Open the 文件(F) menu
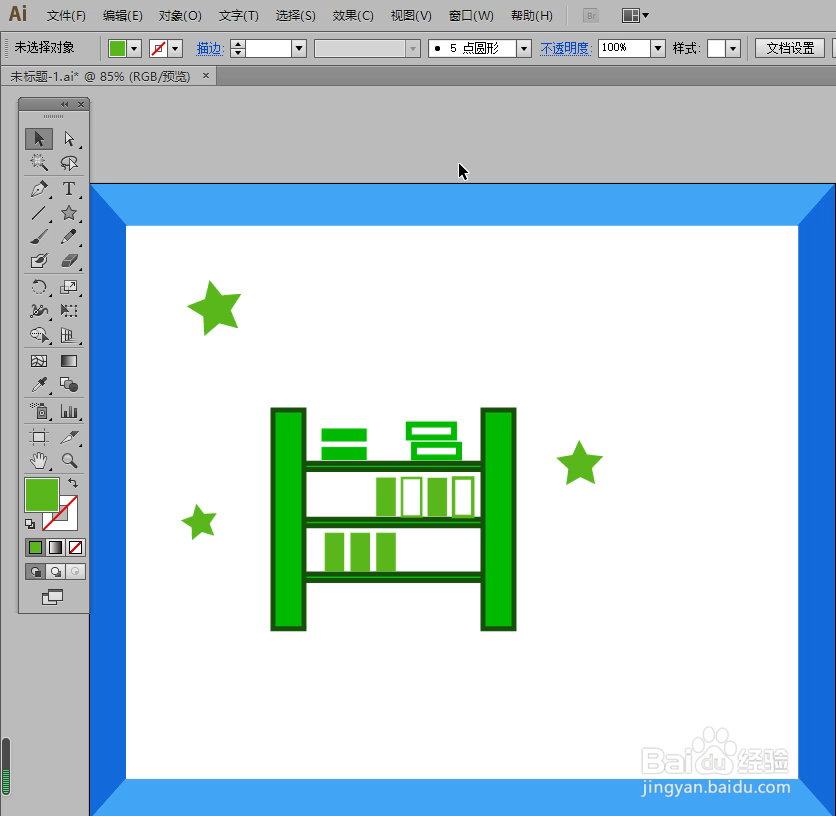Viewport: 836px width, 816px height. pyautogui.click(x=66, y=16)
